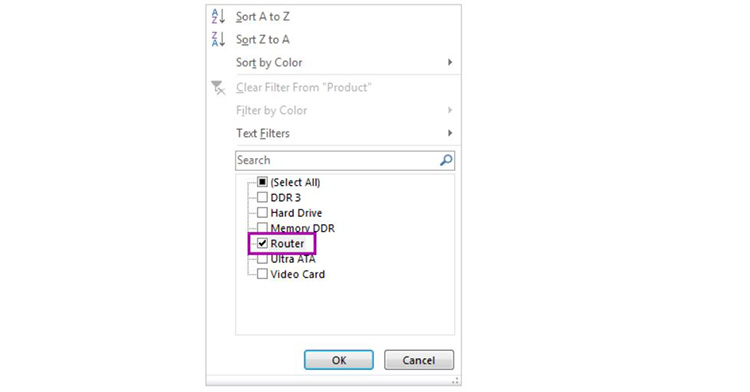Viewport: 750px width, 392px height.
Task: Toggle the (Select All) checkbox
Action: tap(262, 182)
